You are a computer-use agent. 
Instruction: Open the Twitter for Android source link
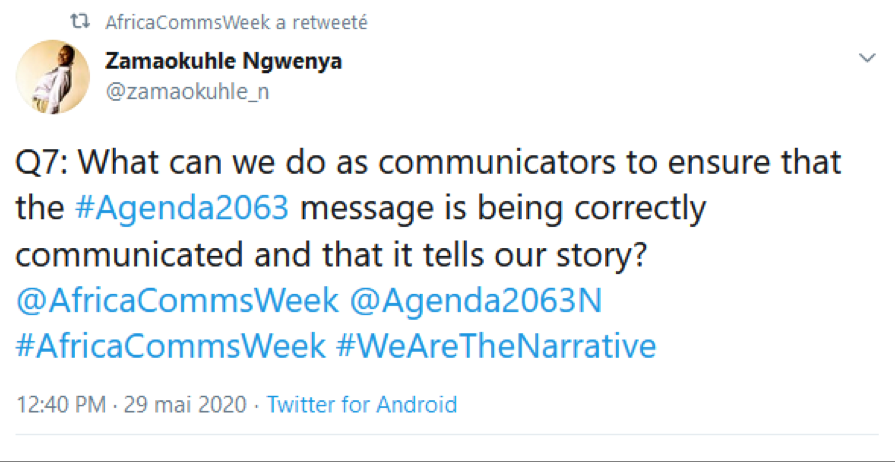pyautogui.click(x=362, y=405)
